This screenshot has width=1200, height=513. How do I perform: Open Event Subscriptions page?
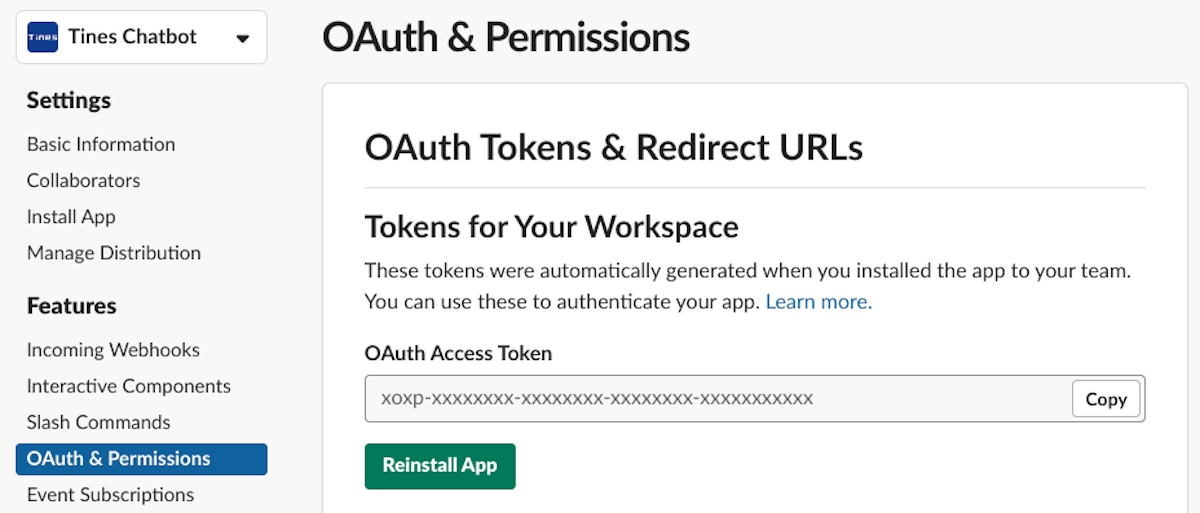tap(110, 495)
